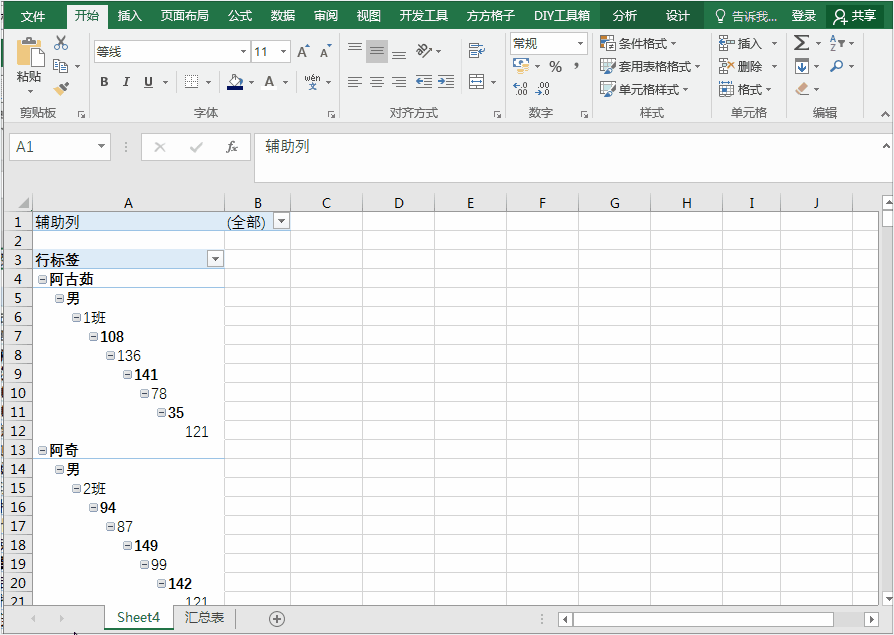Apply comma style number format
The image size is (894, 635).
pos(577,67)
